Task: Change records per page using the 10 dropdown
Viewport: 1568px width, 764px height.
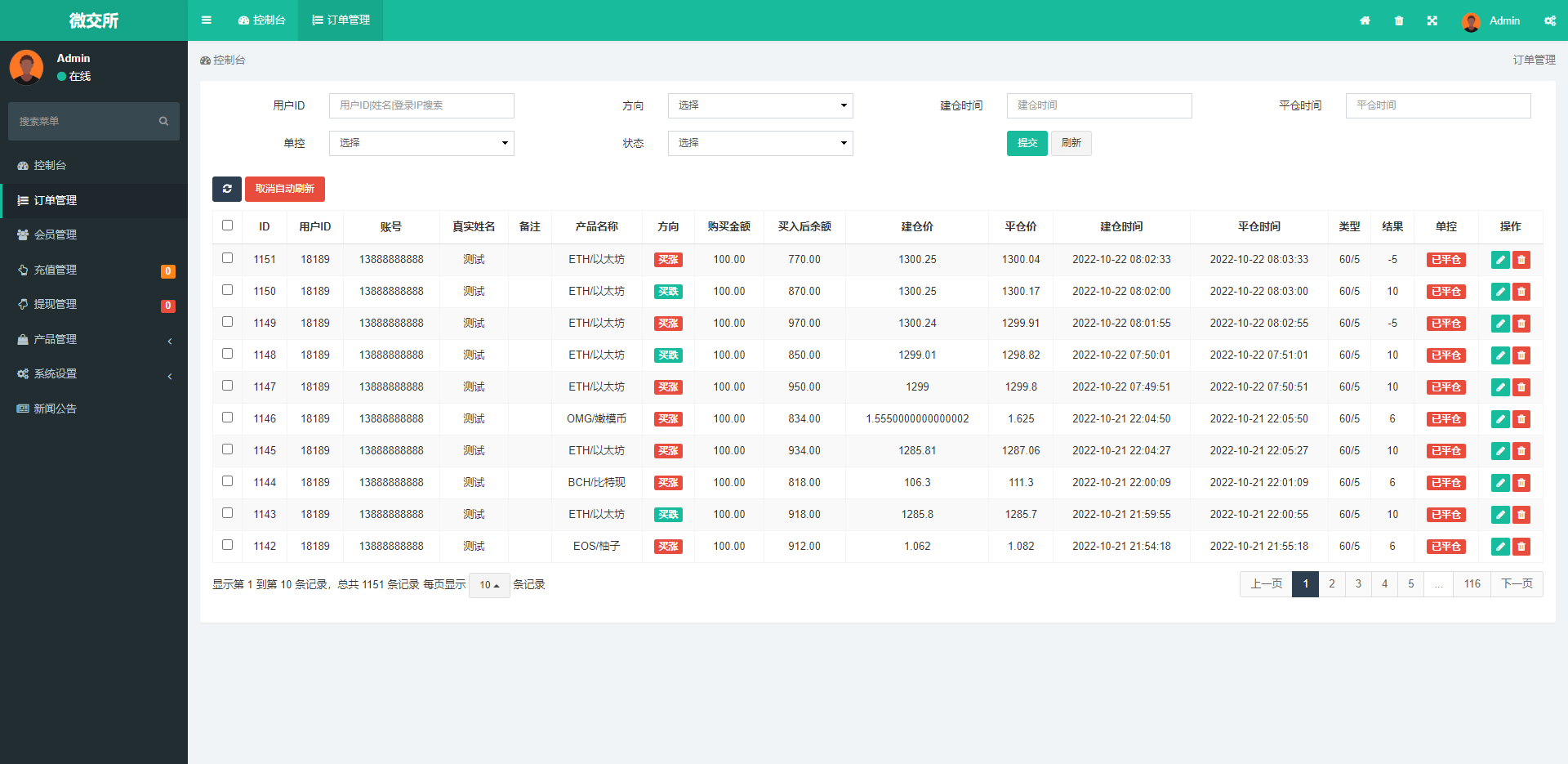Action: 488,585
